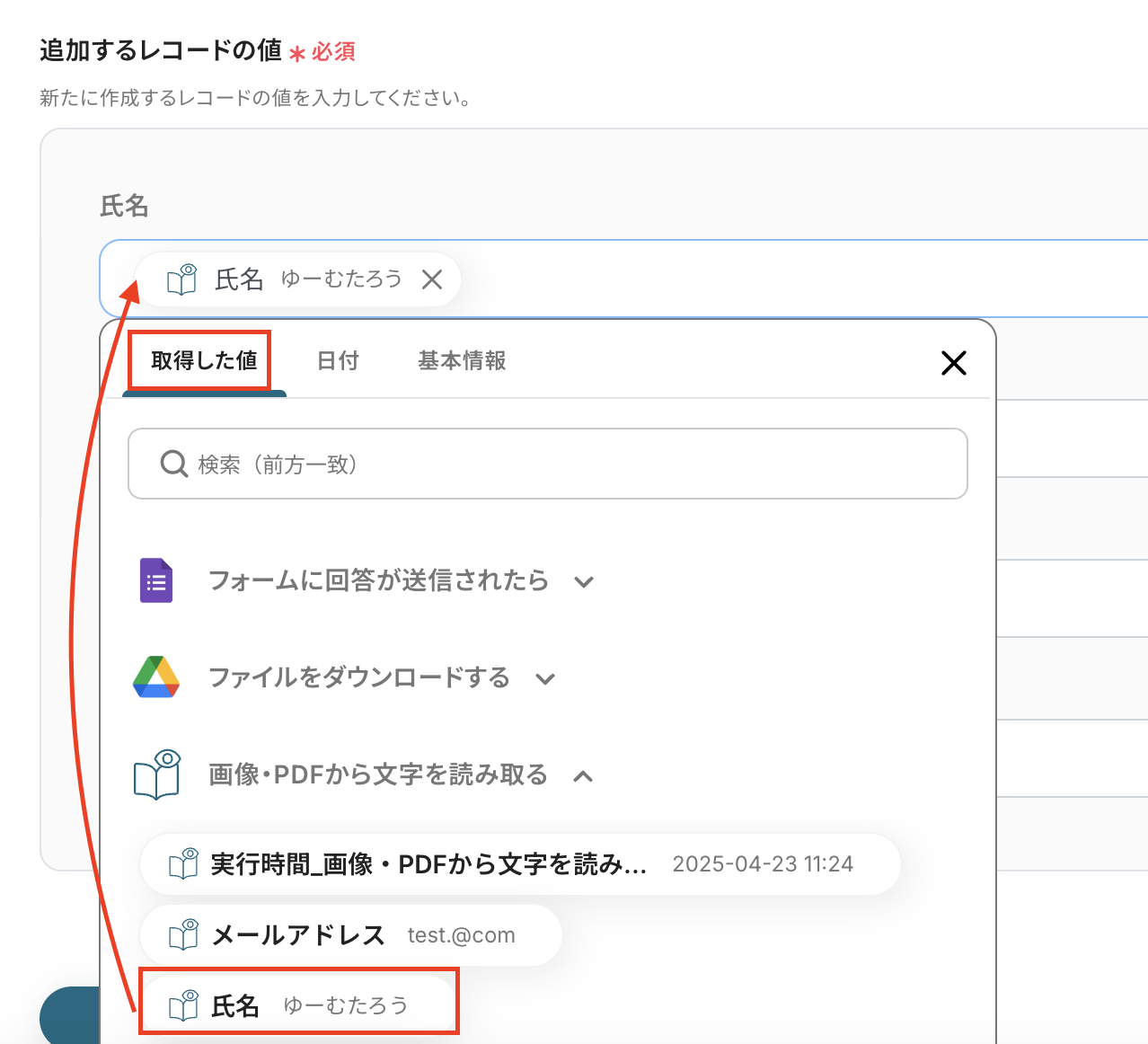Collapse 画像・PDFから文字を読み取る section chevron
This screenshot has width=1148, height=1044.
click(583, 776)
